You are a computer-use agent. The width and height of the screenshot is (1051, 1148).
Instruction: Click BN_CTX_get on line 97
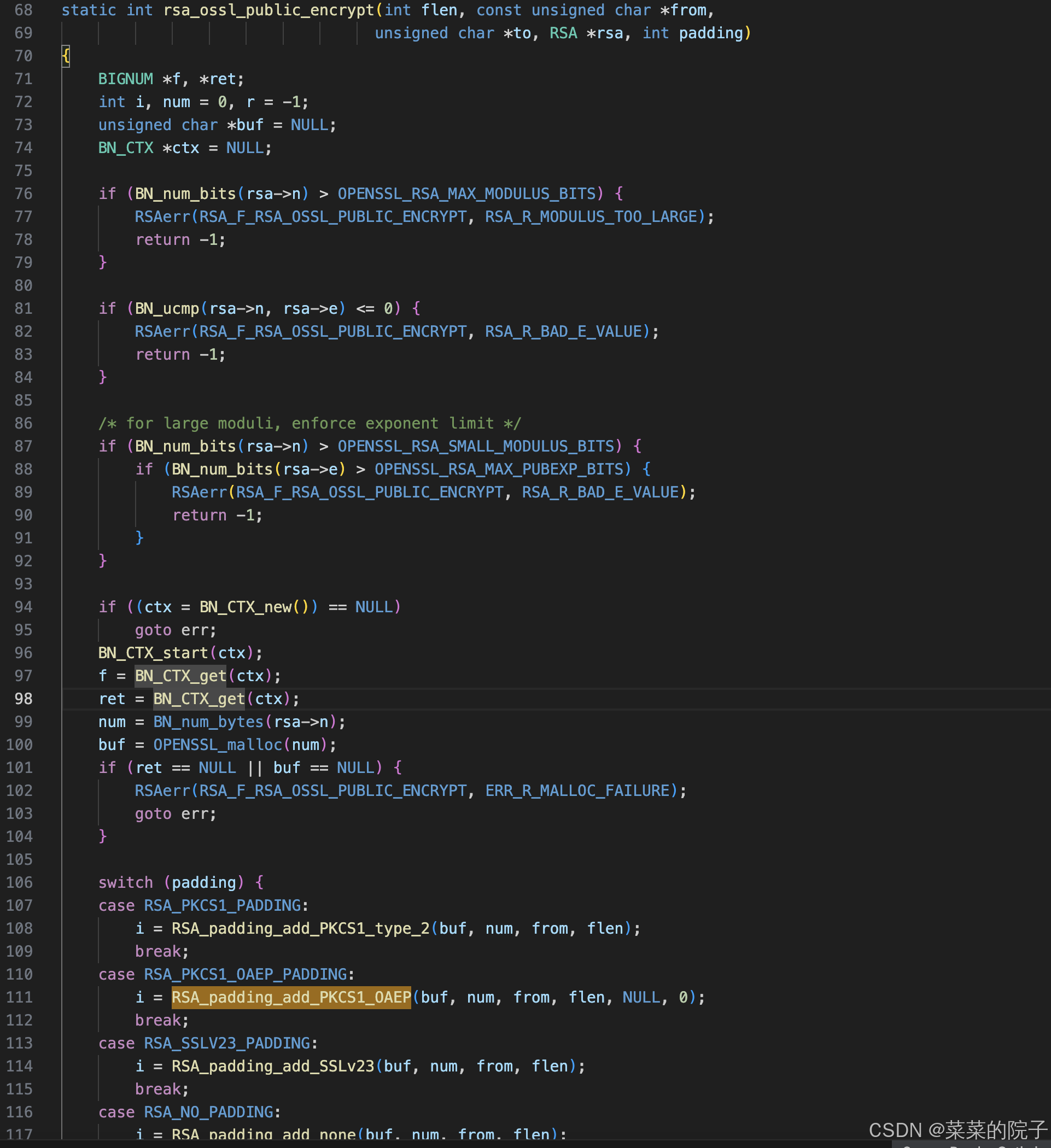coord(180,676)
